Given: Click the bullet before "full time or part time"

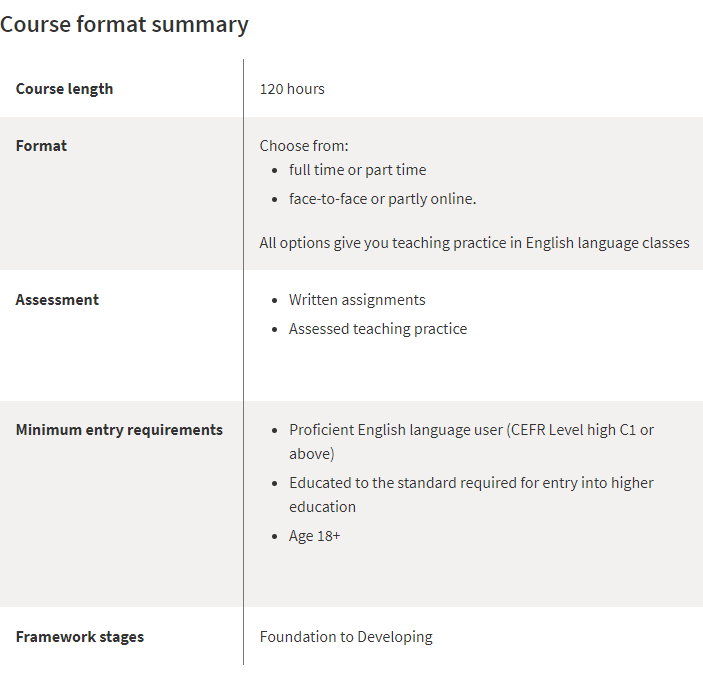Looking at the screenshot, I should pos(276,171).
